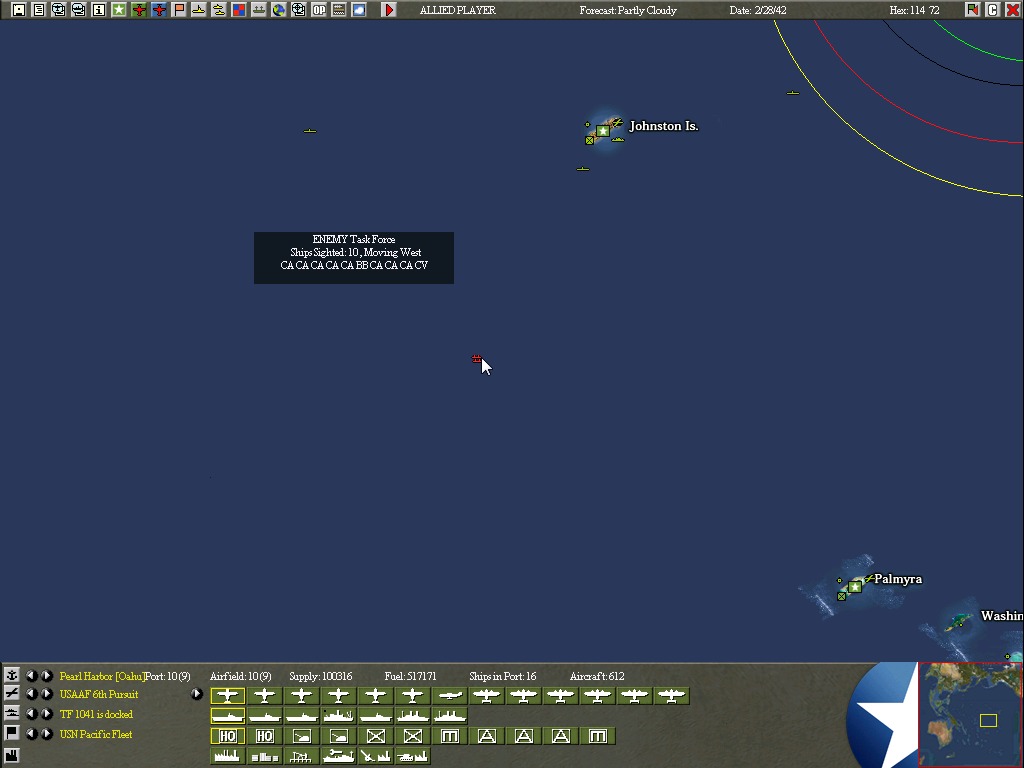This screenshot has width=1024, height=768.
Task: Click the white star on green icon
Action: 119,10
